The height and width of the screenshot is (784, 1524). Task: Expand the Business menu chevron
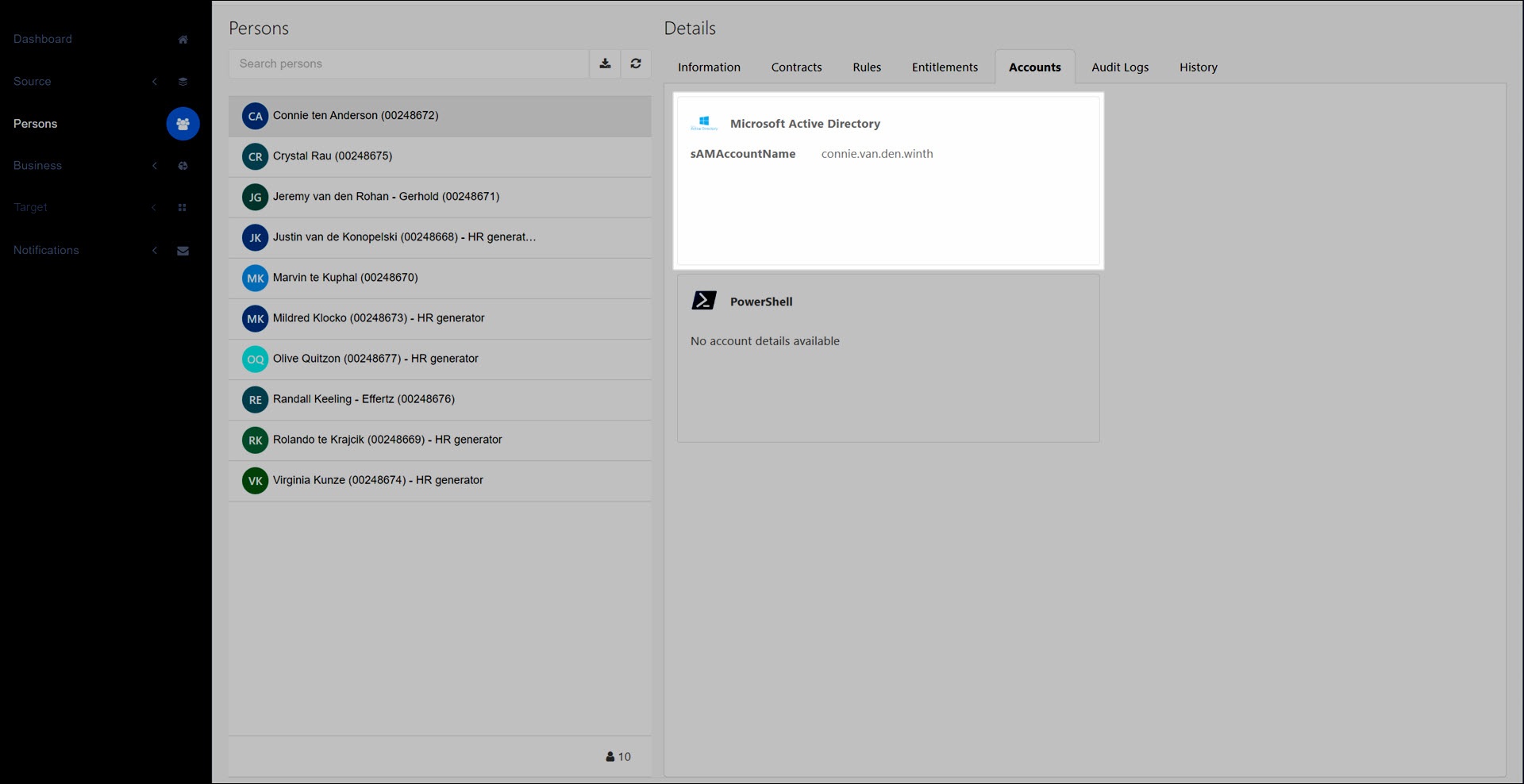[x=155, y=166]
